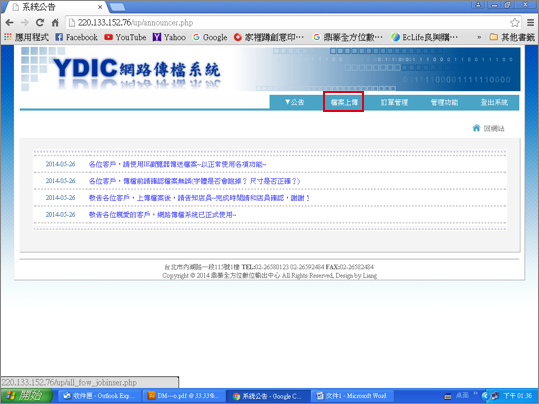Reload the page with refresh icon
The image size is (539, 404).
[x=40, y=23]
